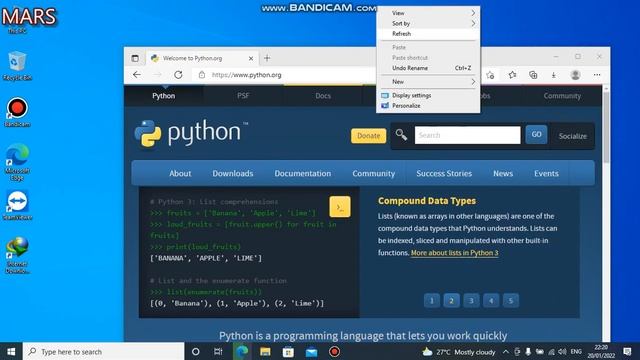Open the Recycle Bin desktop icon
640x360 pixels.
click(x=17, y=65)
